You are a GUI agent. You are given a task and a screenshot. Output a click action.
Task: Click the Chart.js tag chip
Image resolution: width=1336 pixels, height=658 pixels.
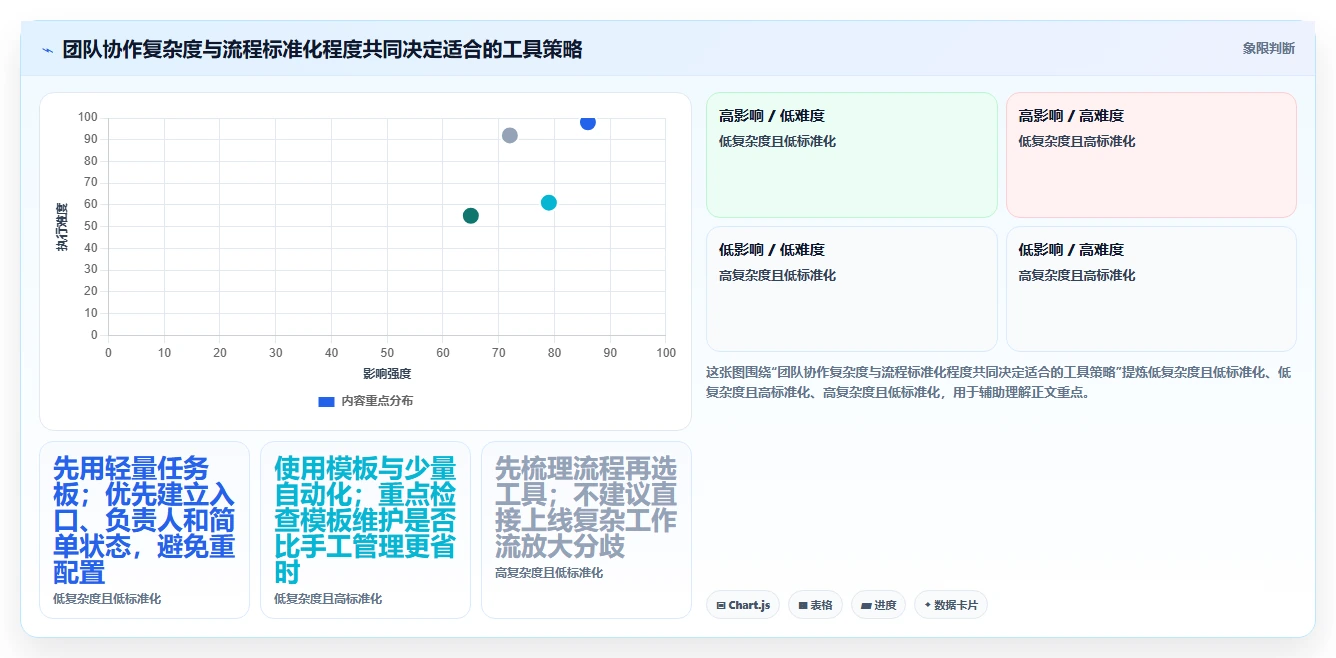pos(743,605)
